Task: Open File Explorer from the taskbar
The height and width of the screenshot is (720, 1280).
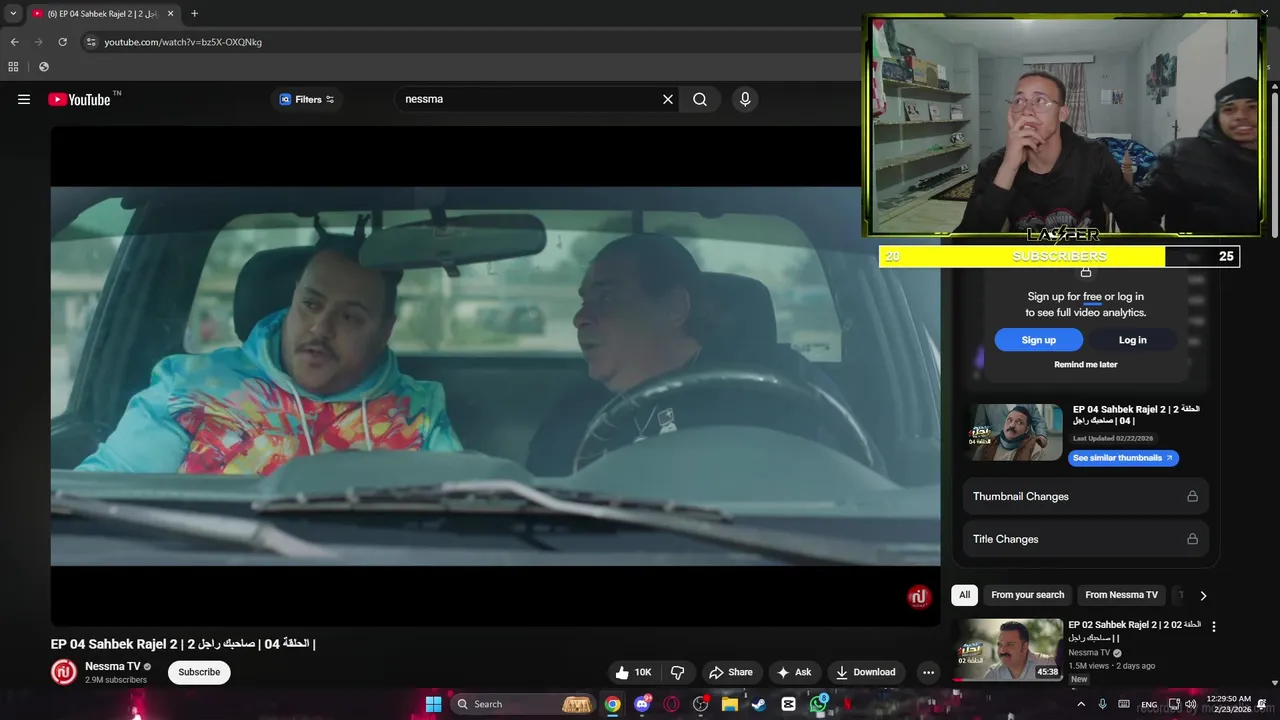Action: [x=730, y=704]
